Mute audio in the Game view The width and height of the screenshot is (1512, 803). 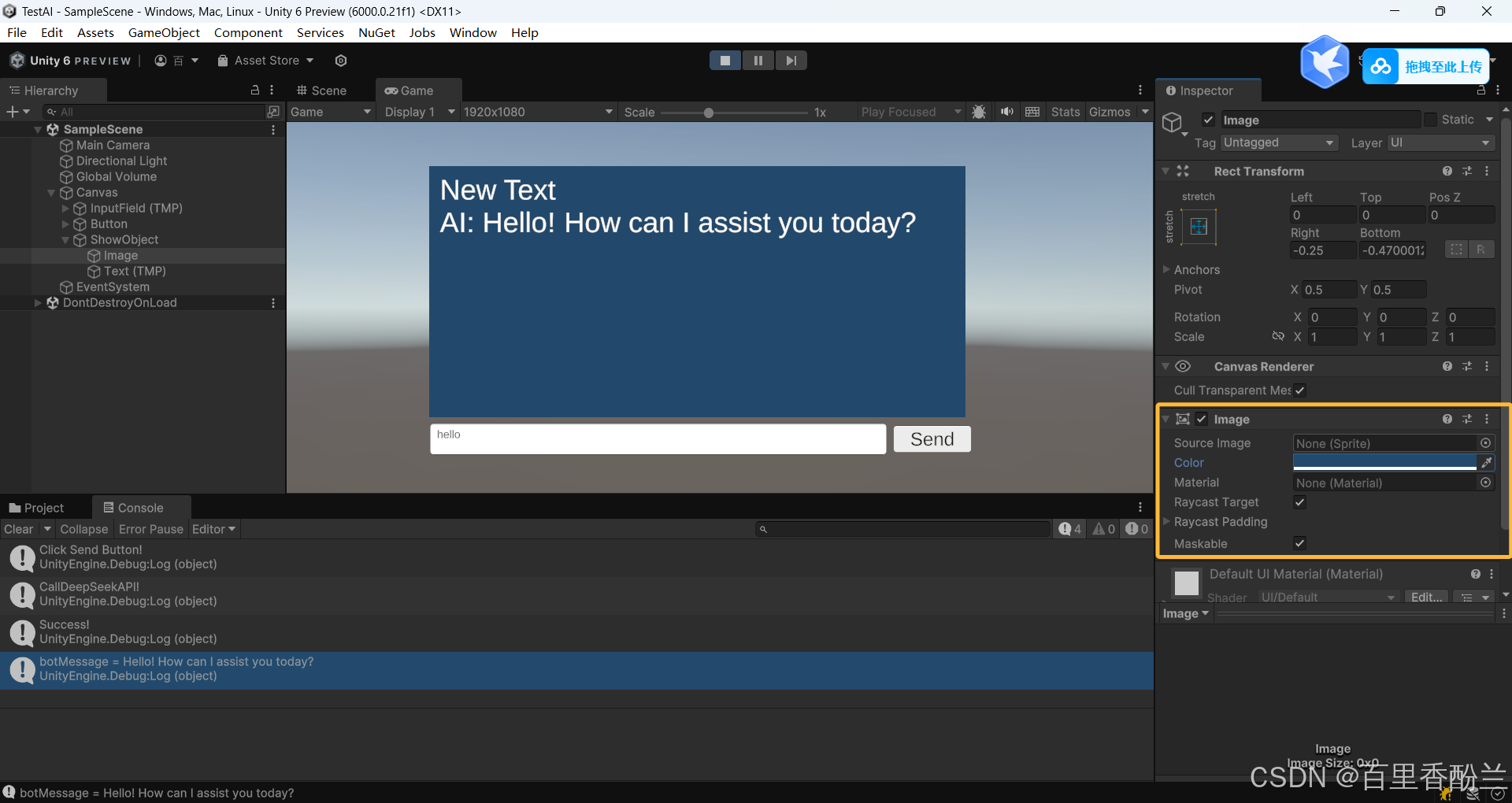1006,112
